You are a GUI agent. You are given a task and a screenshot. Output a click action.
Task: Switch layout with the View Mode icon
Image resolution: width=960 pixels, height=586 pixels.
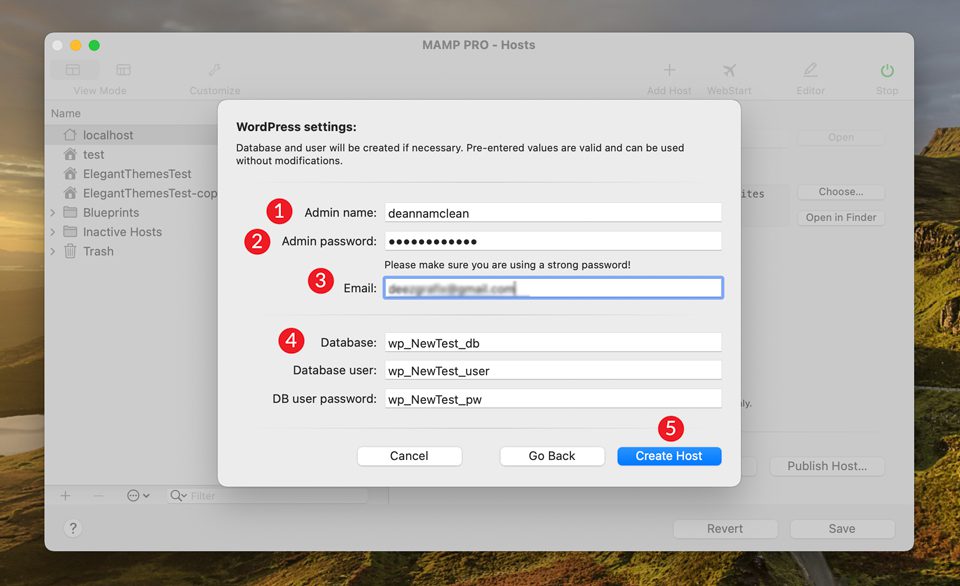(x=74, y=70)
